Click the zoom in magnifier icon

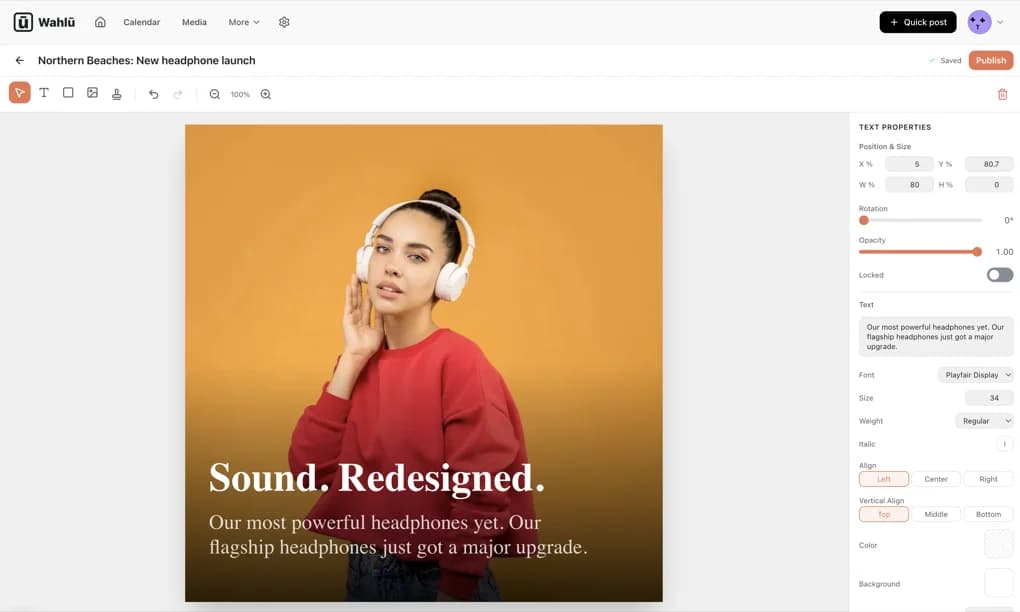(x=266, y=94)
